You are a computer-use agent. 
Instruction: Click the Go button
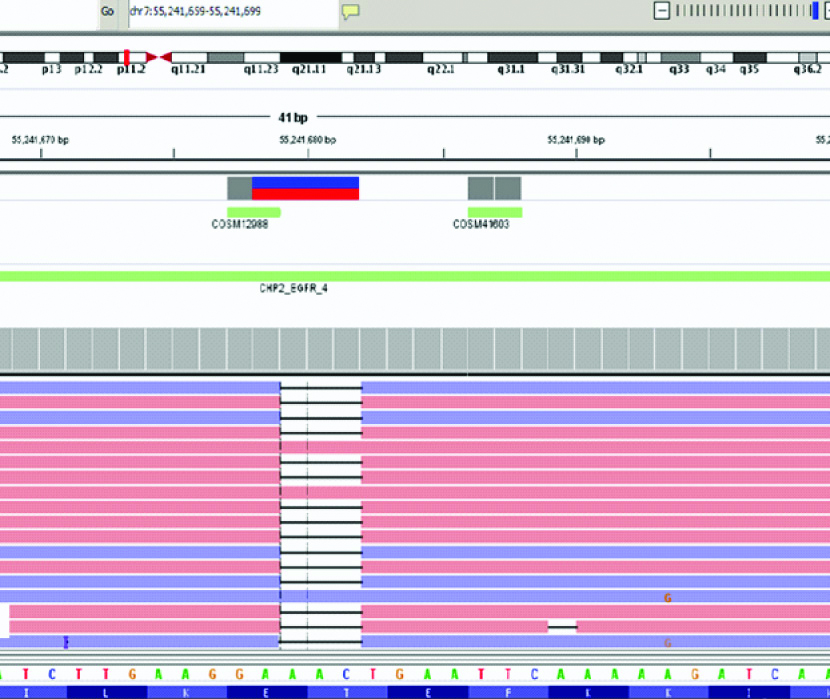point(108,11)
